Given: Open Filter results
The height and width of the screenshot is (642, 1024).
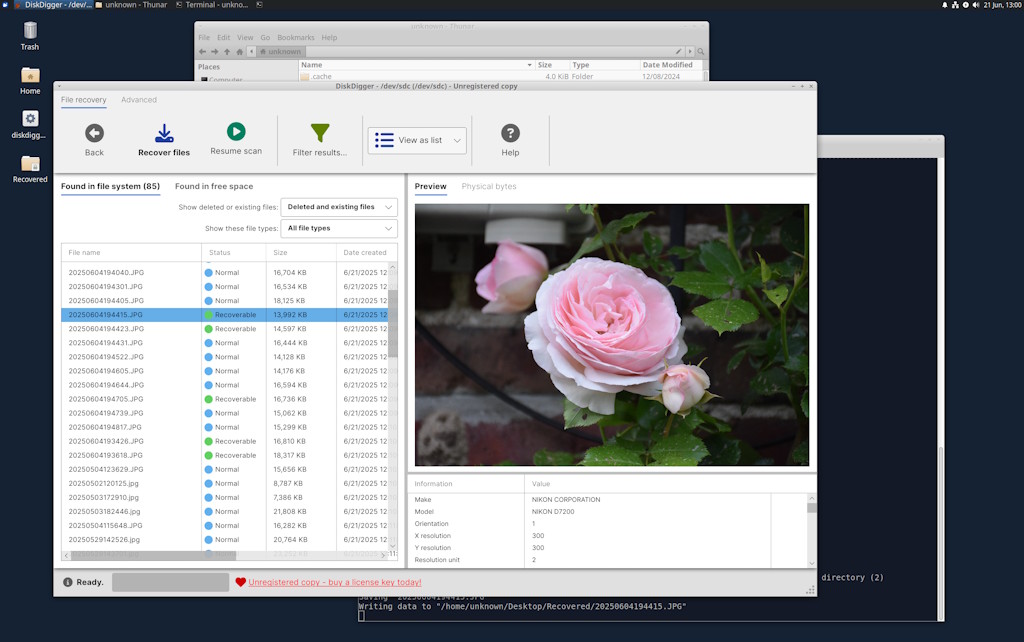Looking at the screenshot, I should coord(319,139).
